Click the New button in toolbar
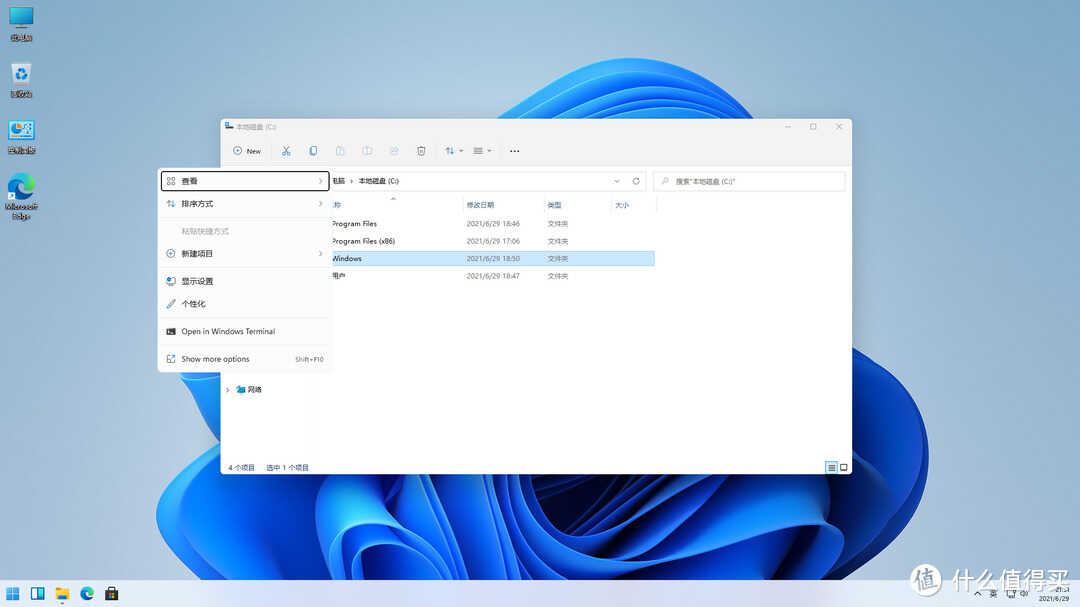 [x=247, y=151]
